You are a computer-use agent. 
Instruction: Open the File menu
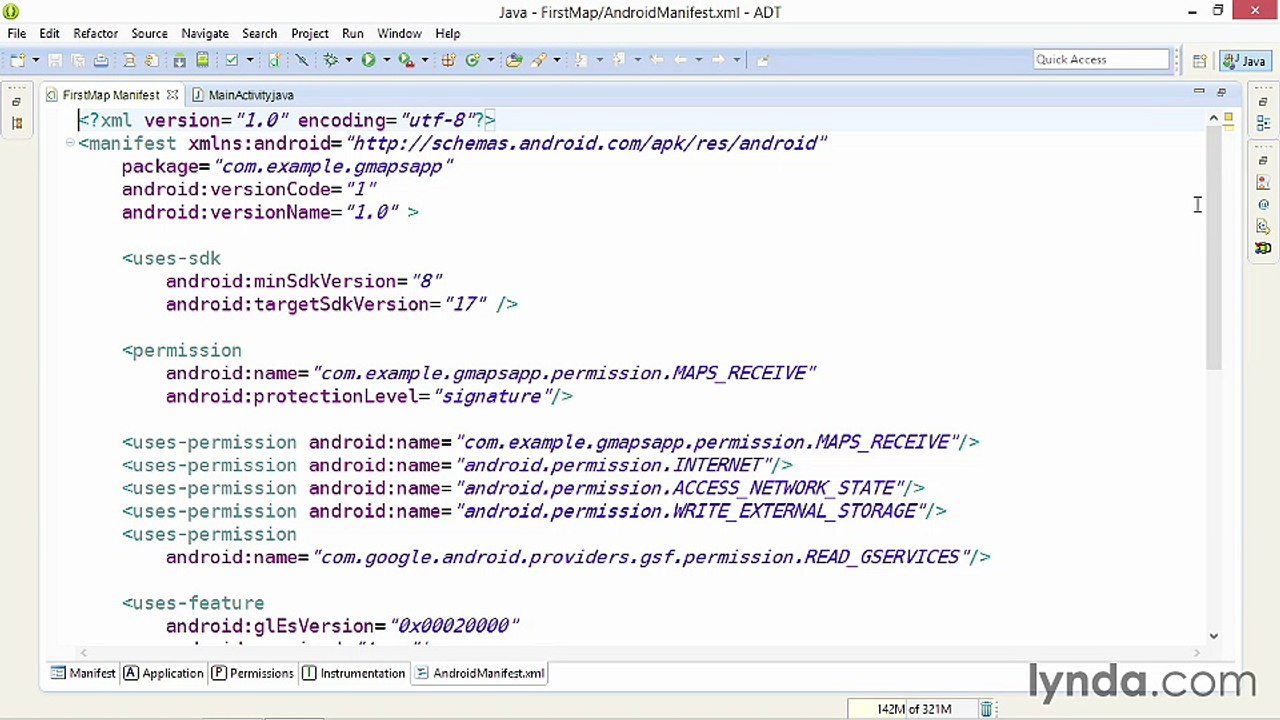coord(17,33)
